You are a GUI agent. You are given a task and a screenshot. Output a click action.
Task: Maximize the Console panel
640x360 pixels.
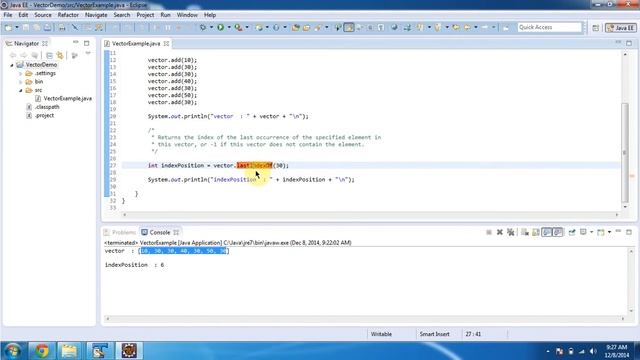point(629,232)
